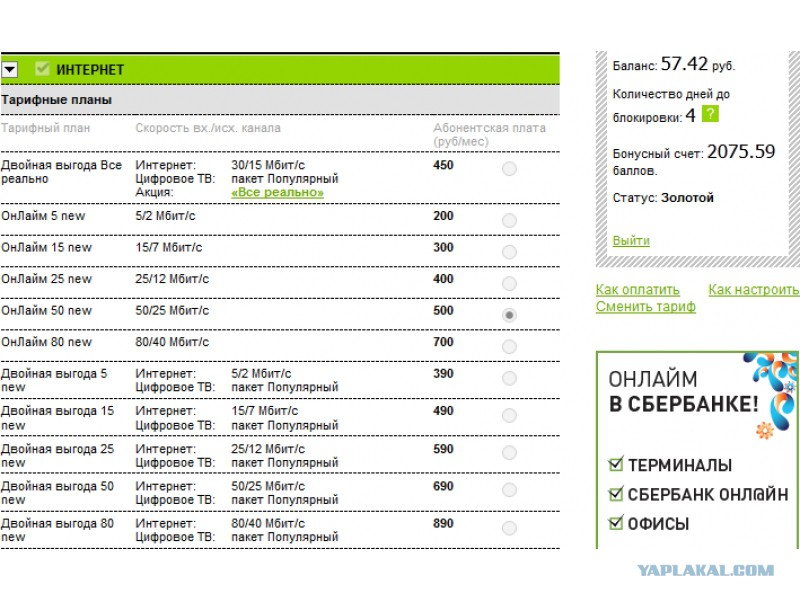Image resolution: width=800 pixels, height=600 pixels.
Task: Click the price 690 cell
Action: (x=443, y=486)
